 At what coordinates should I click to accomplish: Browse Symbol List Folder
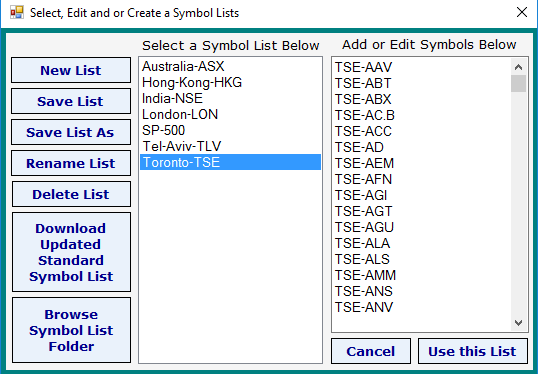[x=71, y=330]
